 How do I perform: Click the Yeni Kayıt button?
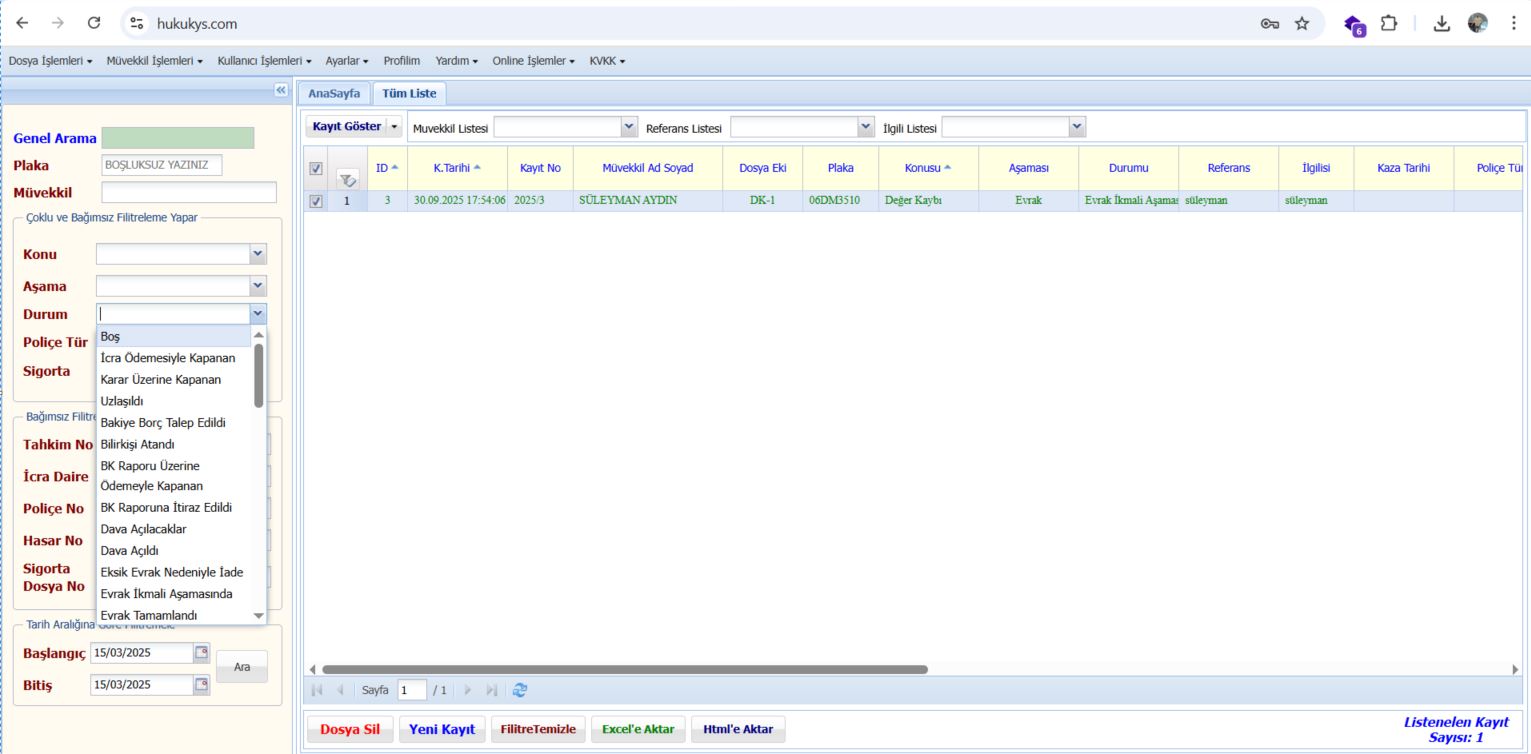(442, 729)
